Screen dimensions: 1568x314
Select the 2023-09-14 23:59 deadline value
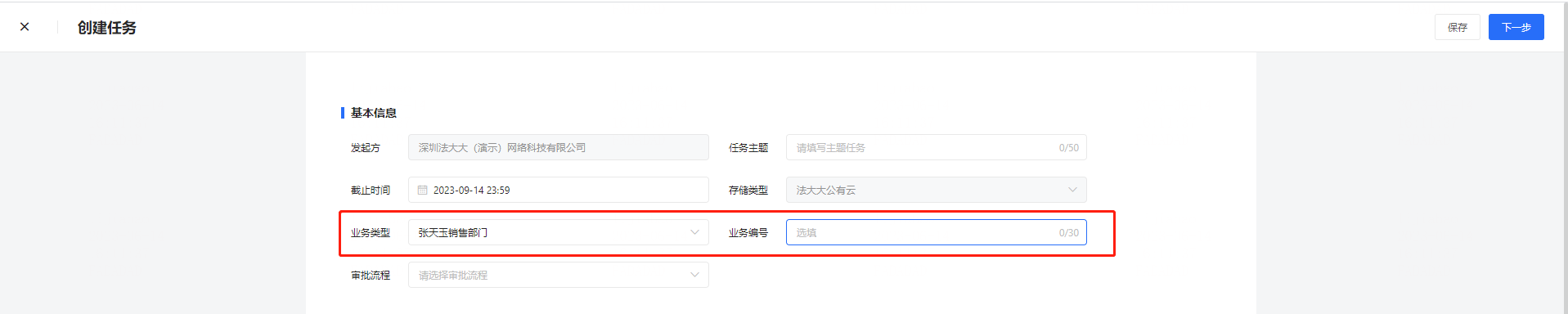coord(471,190)
